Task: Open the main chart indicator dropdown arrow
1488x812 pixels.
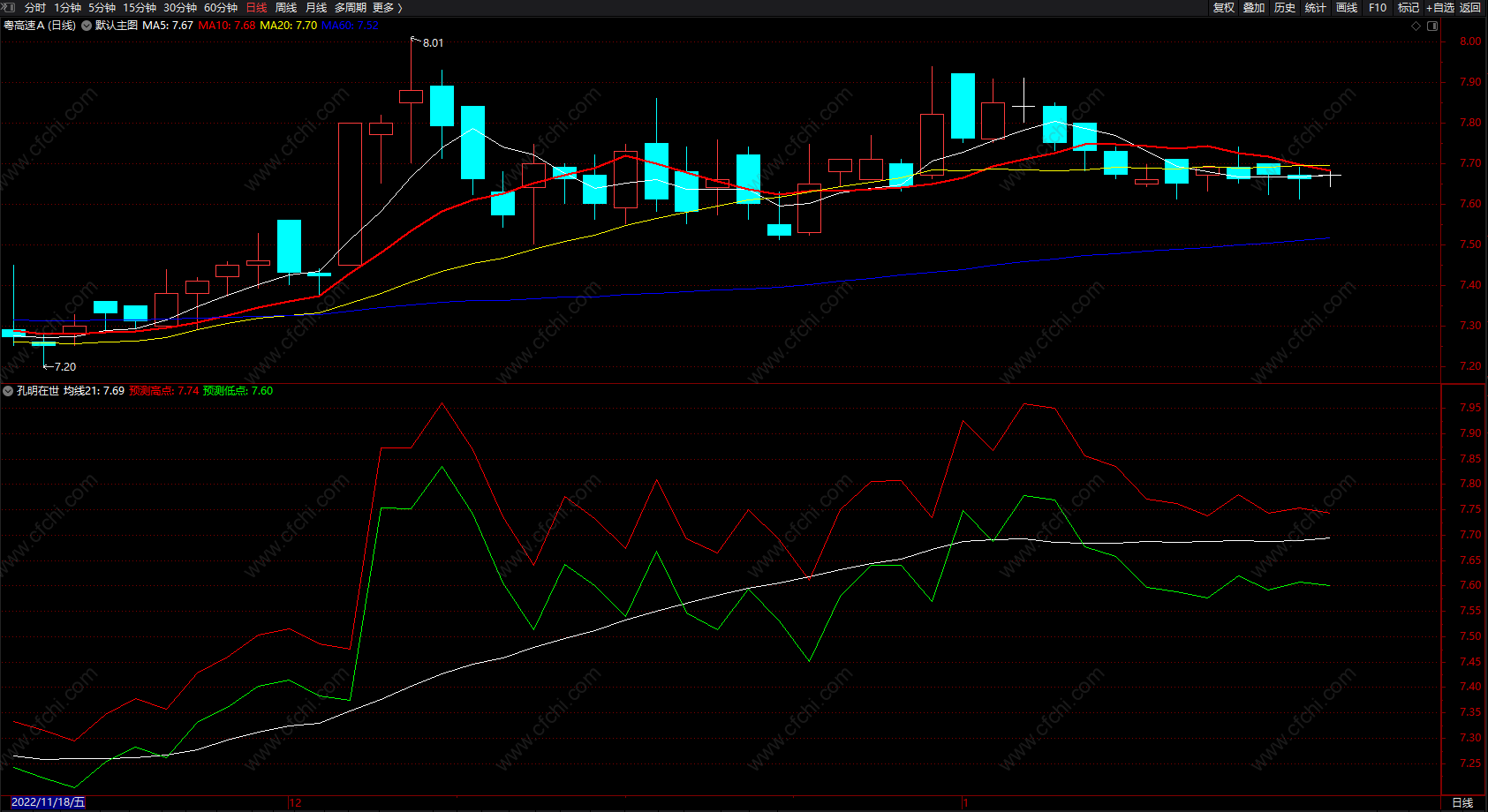Action: pos(87,26)
